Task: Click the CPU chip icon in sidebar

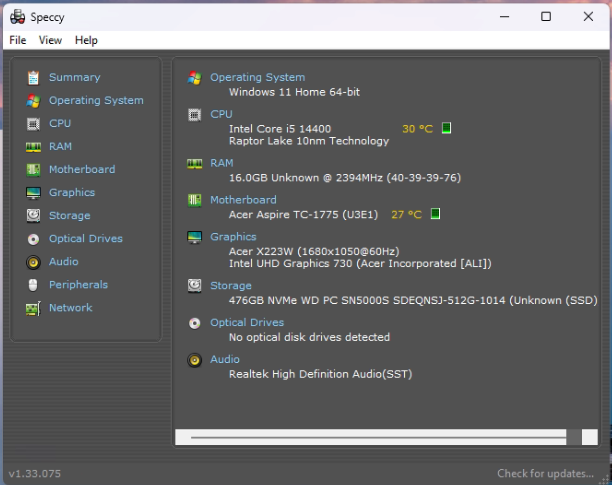Action: 33,124
